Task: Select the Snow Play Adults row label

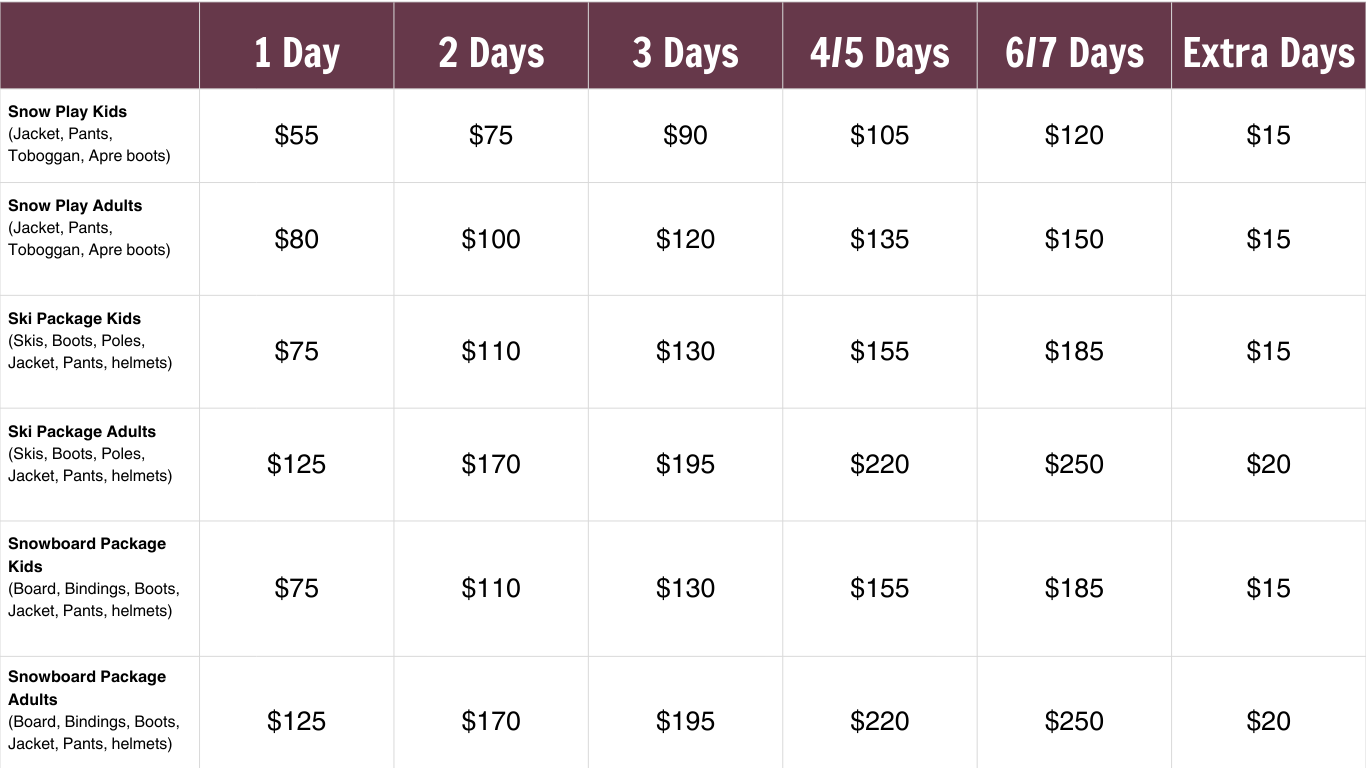Action: click(75, 205)
